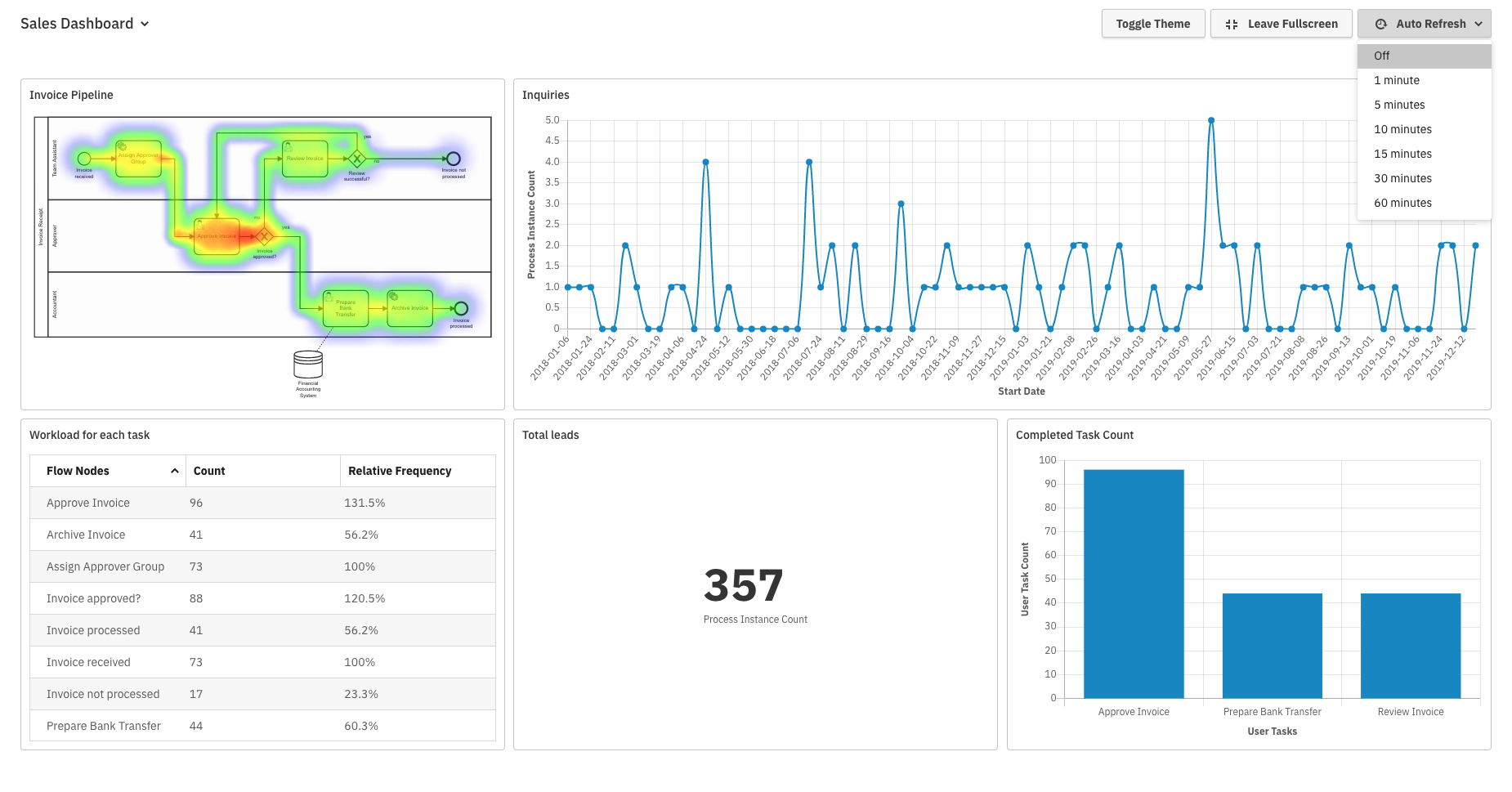
Task: Click the shrink icon on Leave Fullscreen
Action: coord(1232,25)
